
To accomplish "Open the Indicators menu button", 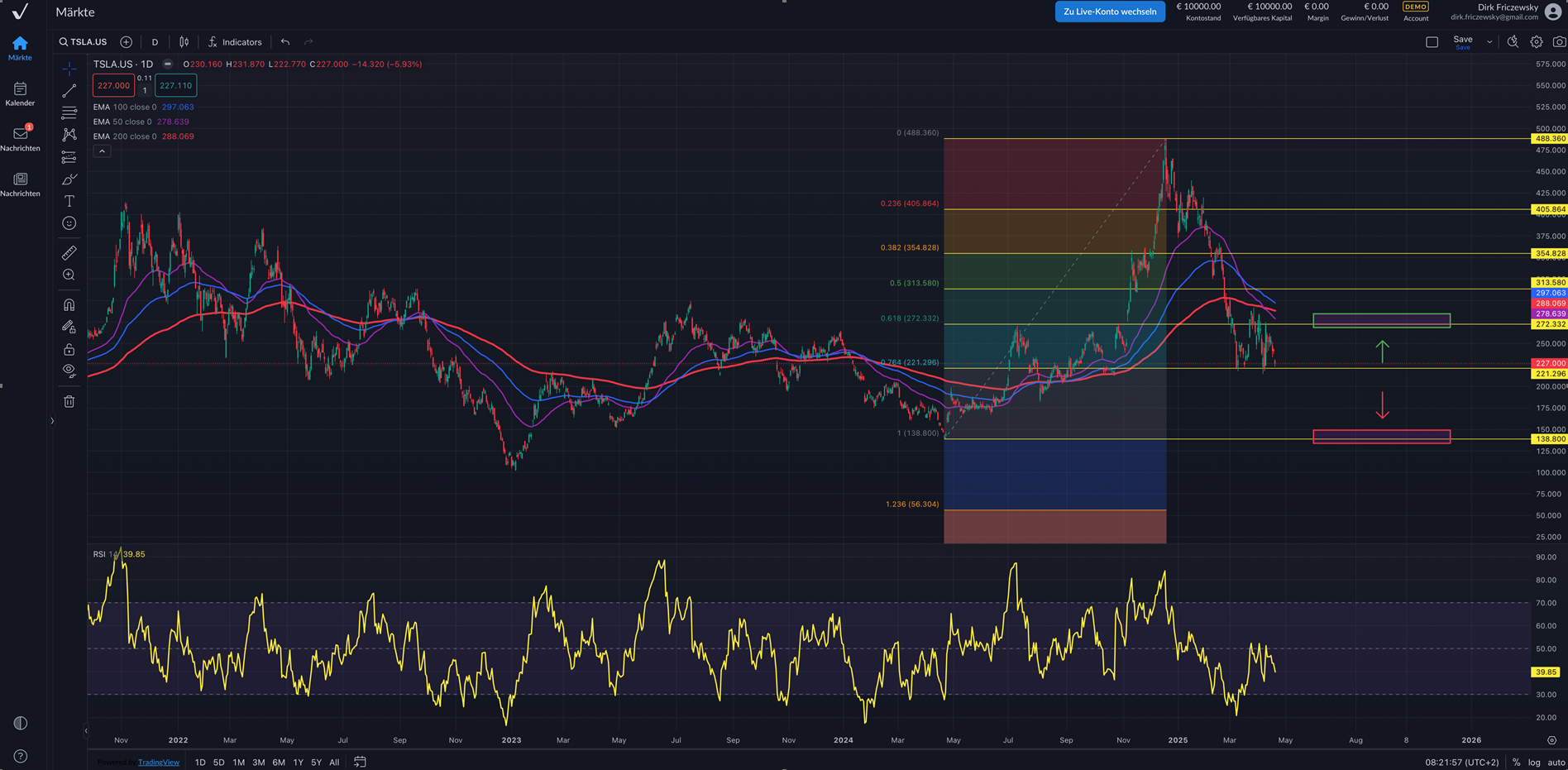I will tap(235, 42).
